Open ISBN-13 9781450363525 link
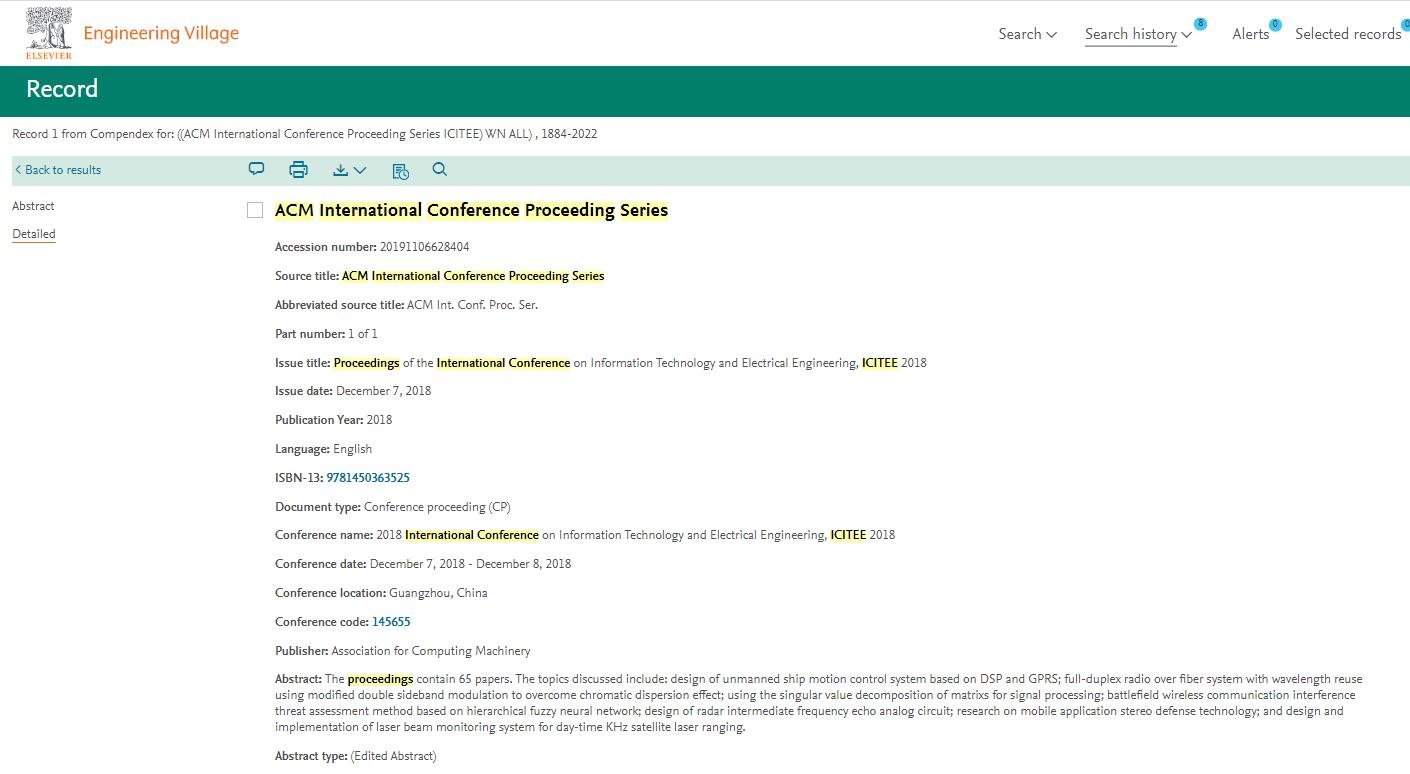1410x774 pixels. (368, 478)
